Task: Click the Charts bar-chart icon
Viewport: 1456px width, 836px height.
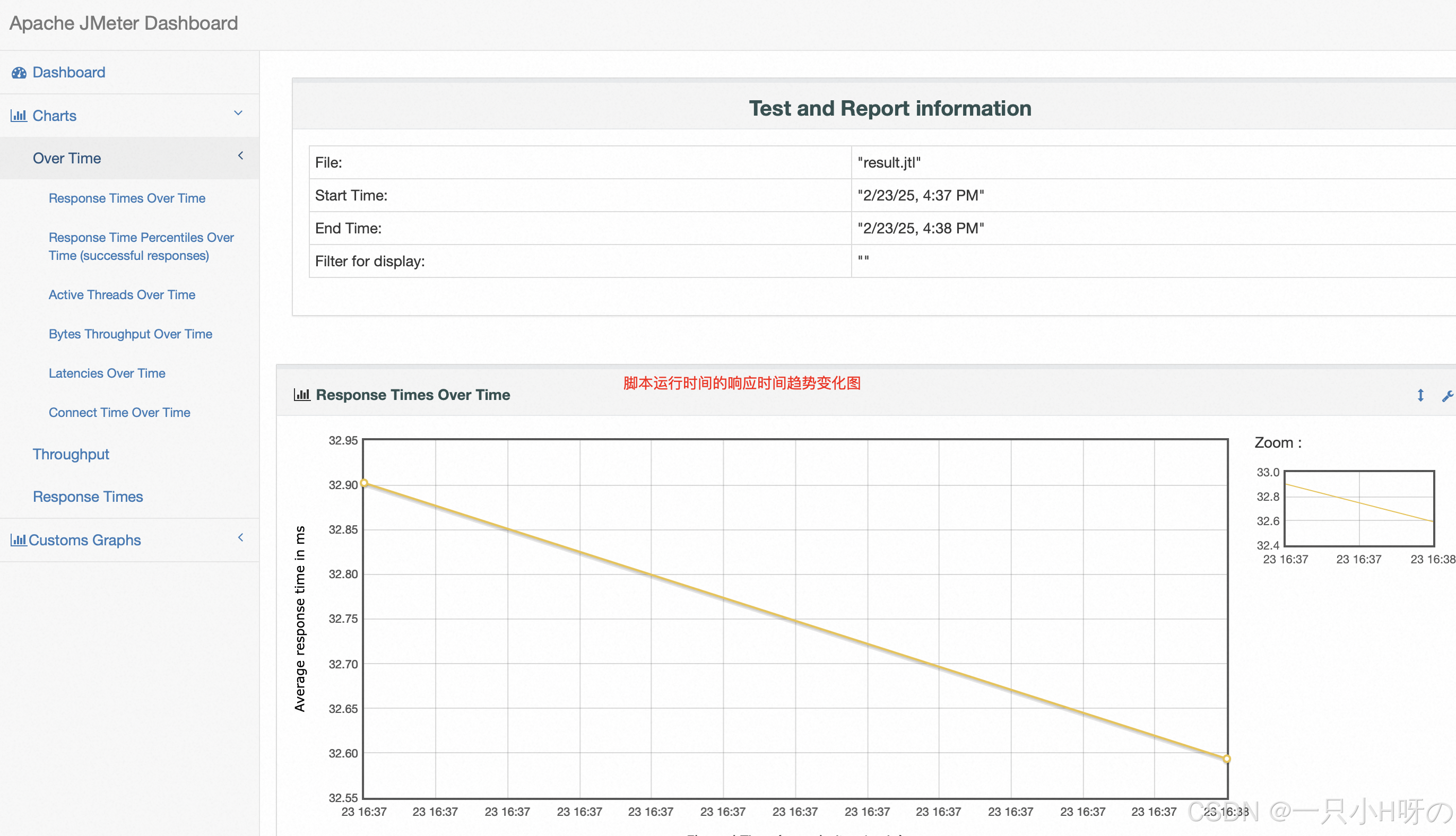Action: click(19, 116)
